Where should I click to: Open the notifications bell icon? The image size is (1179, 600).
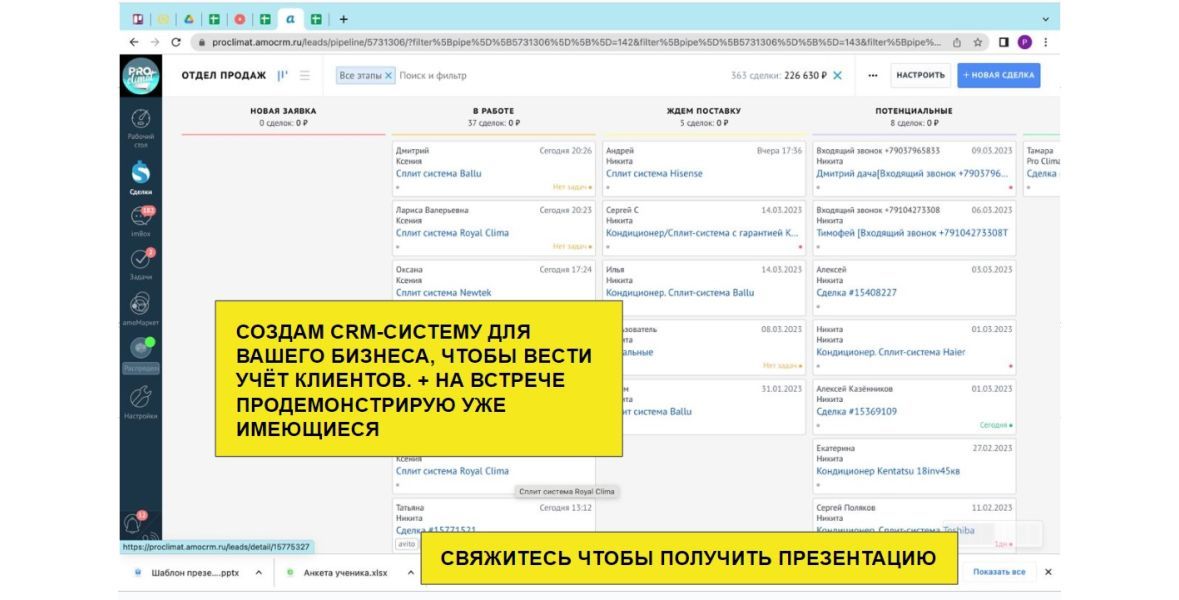tap(135, 524)
